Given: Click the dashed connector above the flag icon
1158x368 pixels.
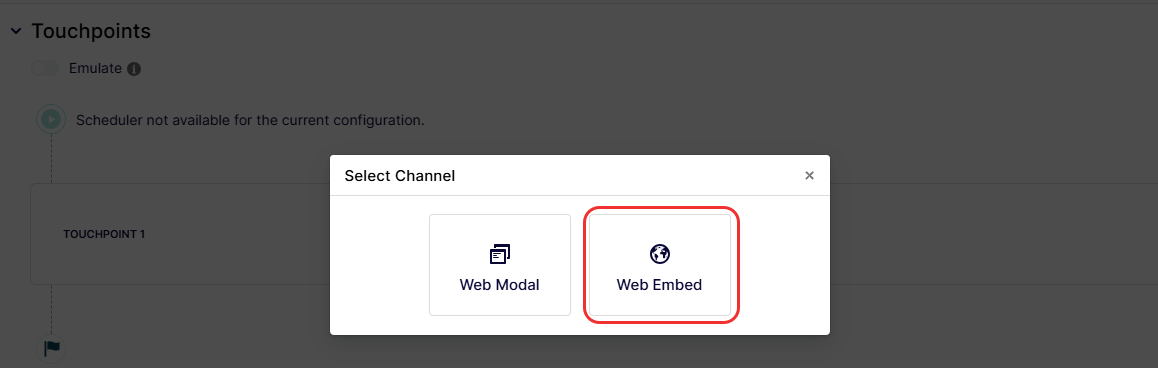Looking at the screenshot, I should 51,309.
